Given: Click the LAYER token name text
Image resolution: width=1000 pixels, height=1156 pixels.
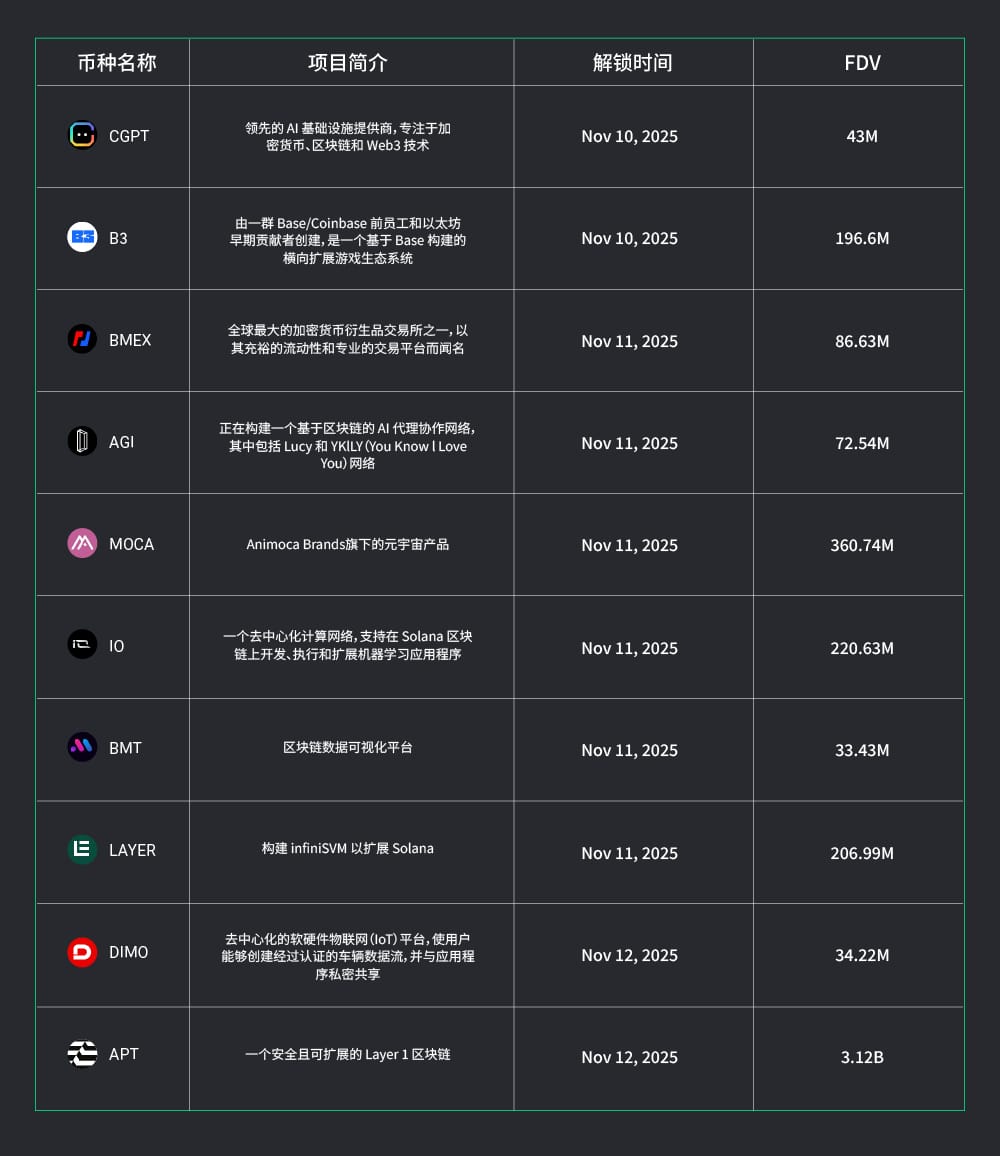Looking at the screenshot, I should pos(132,850).
